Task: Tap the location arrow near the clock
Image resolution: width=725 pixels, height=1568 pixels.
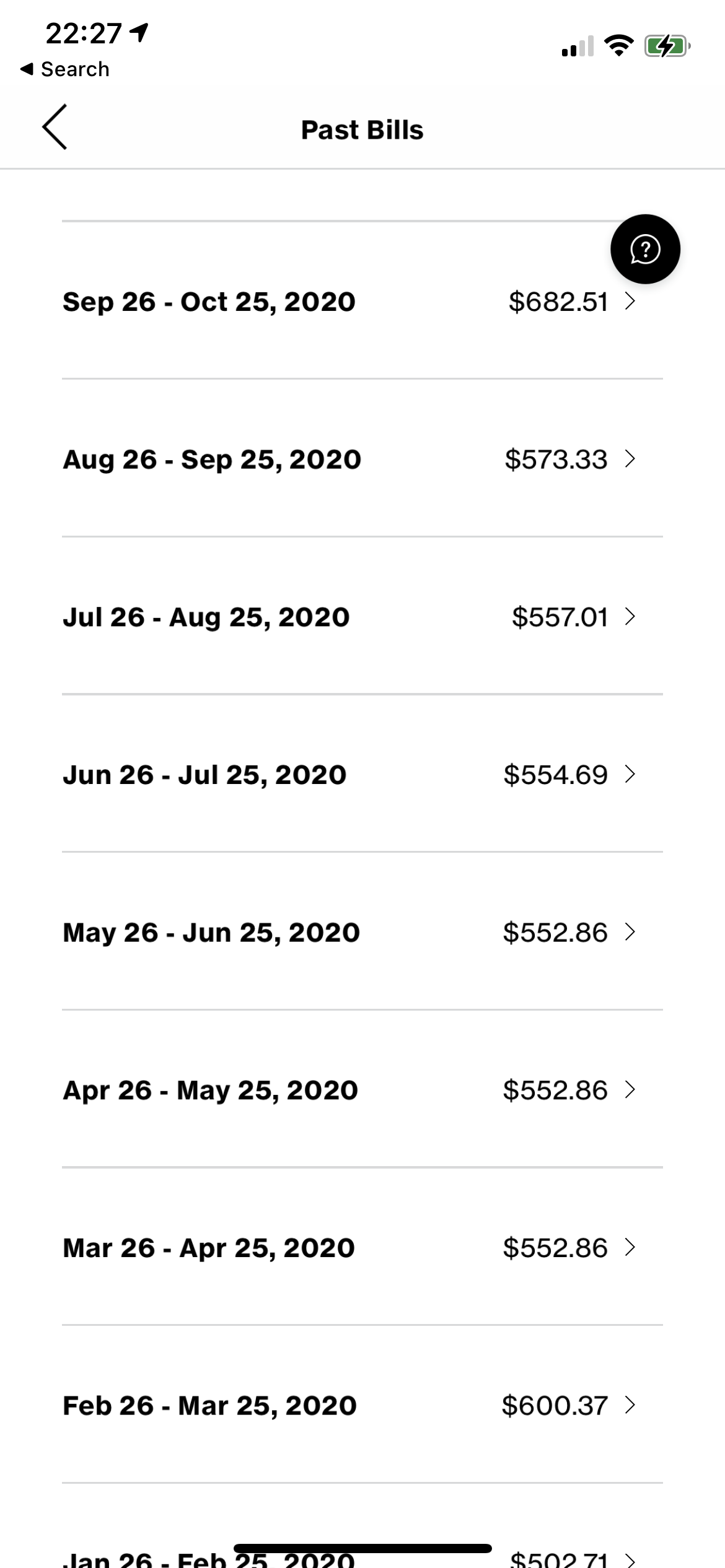Action: pyautogui.click(x=140, y=32)
